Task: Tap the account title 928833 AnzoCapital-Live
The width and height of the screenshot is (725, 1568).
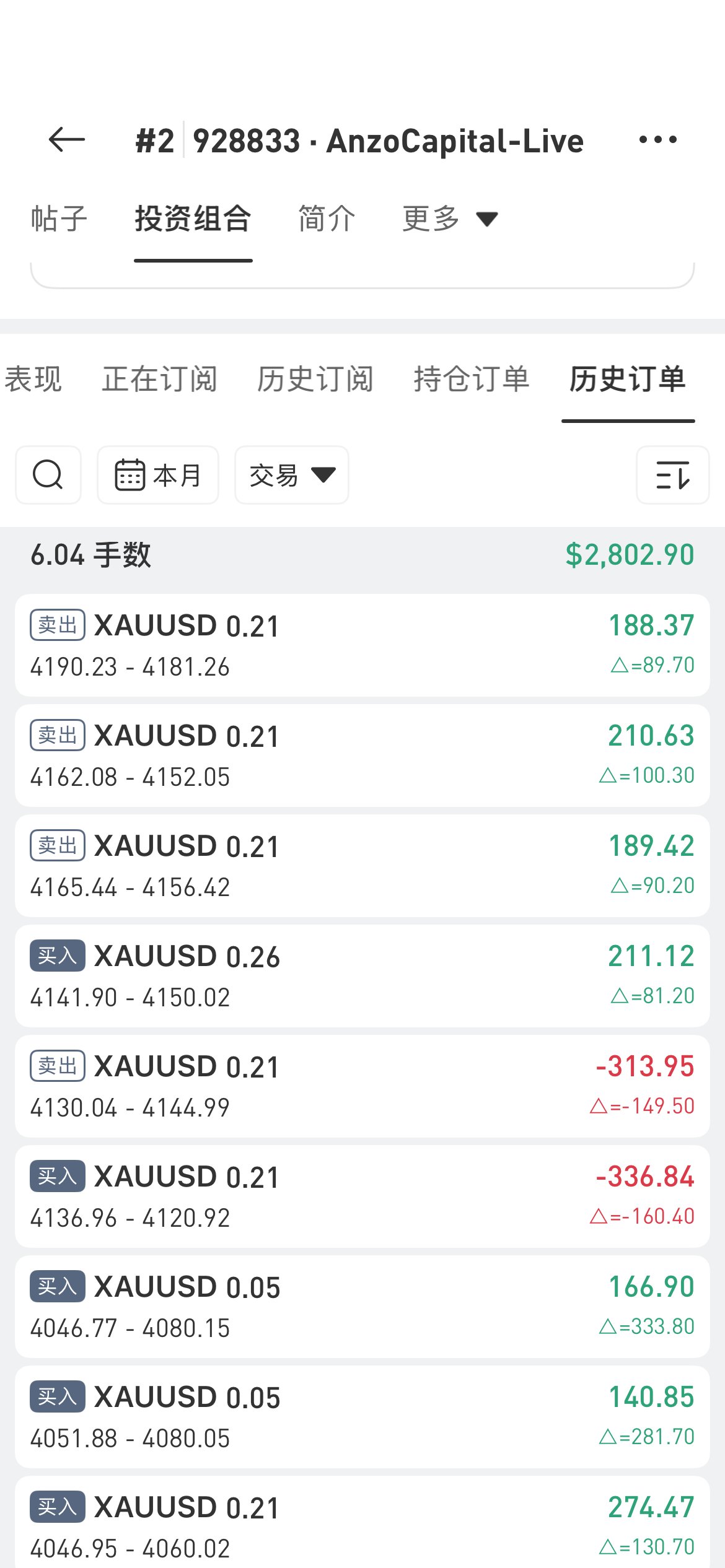Action: click(x=388, y=141)
